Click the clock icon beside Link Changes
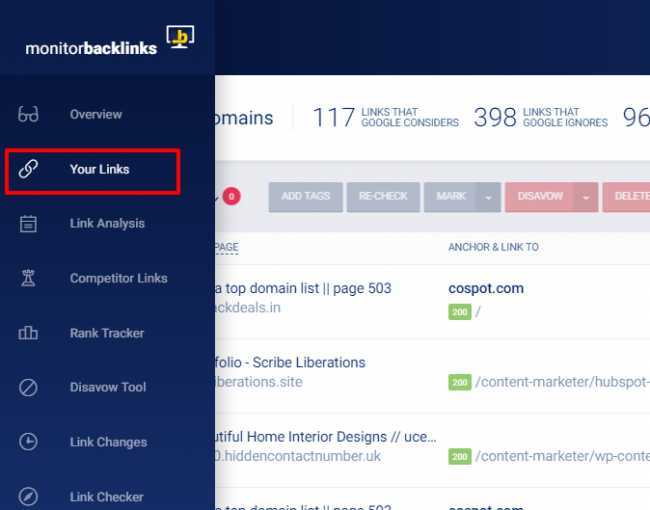650x510 pixels. click(x=28, y=442)
